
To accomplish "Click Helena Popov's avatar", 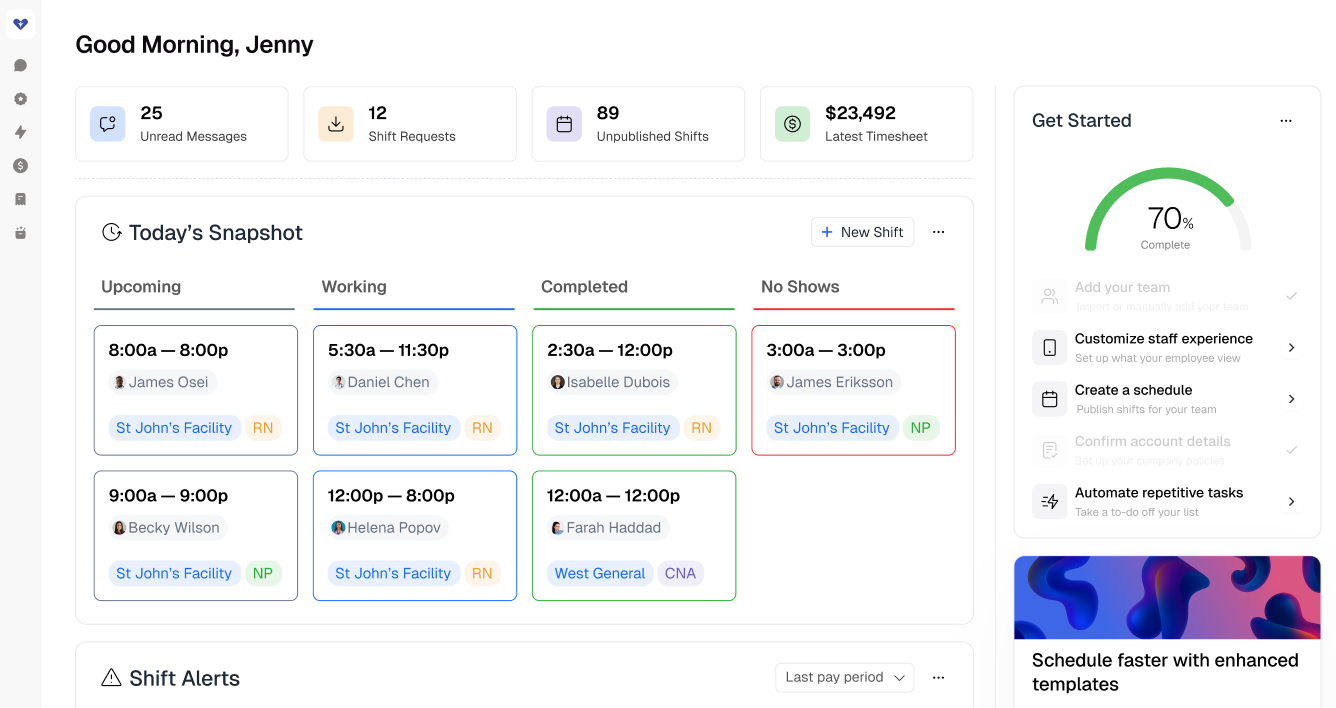I will coord(339,528).
